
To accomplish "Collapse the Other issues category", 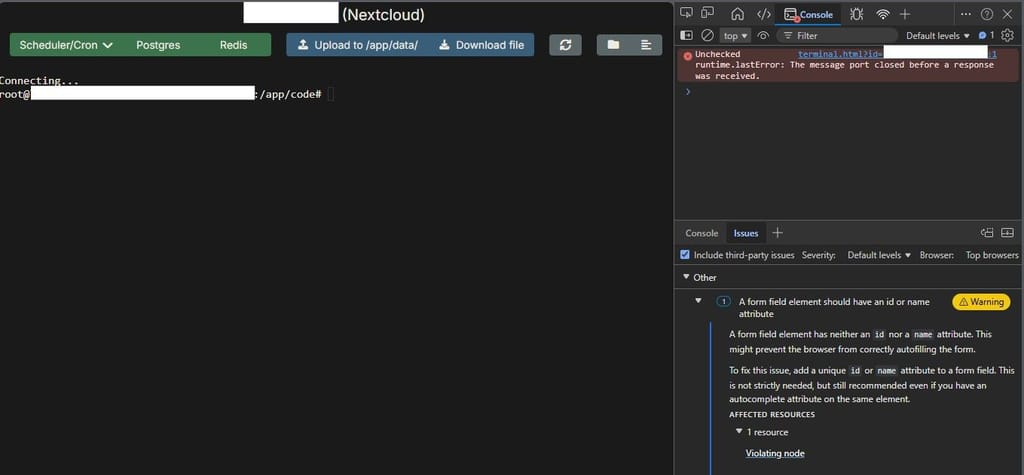I will point(686,277).
